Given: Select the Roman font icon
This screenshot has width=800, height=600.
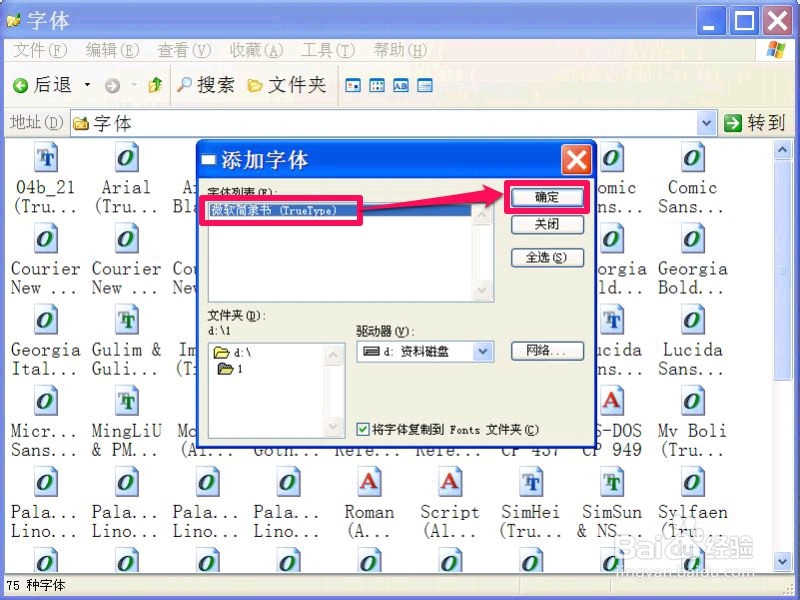Looking at the screenshot, I should (369, 482).
